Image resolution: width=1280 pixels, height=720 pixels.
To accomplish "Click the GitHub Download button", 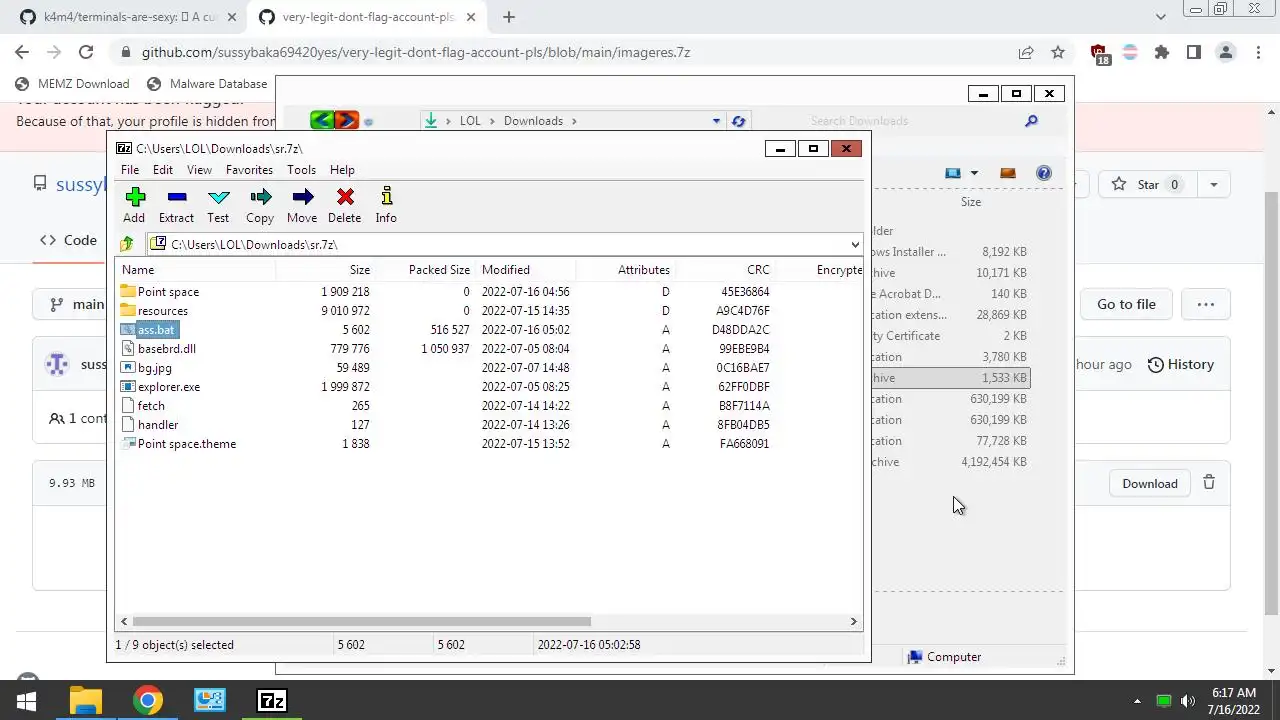I will click(x=1150, y=483).
